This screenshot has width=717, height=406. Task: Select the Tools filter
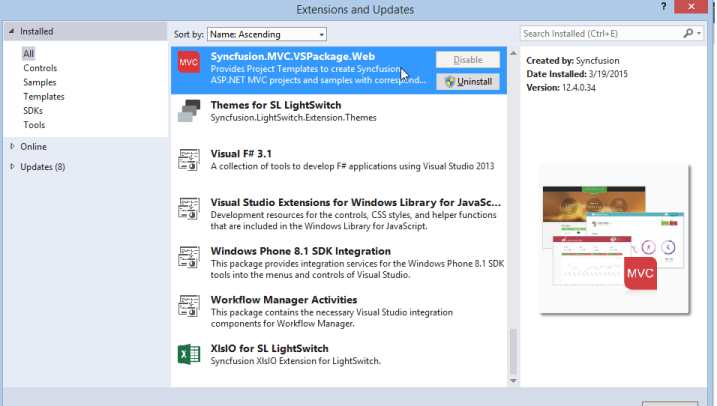pos(34,125)
